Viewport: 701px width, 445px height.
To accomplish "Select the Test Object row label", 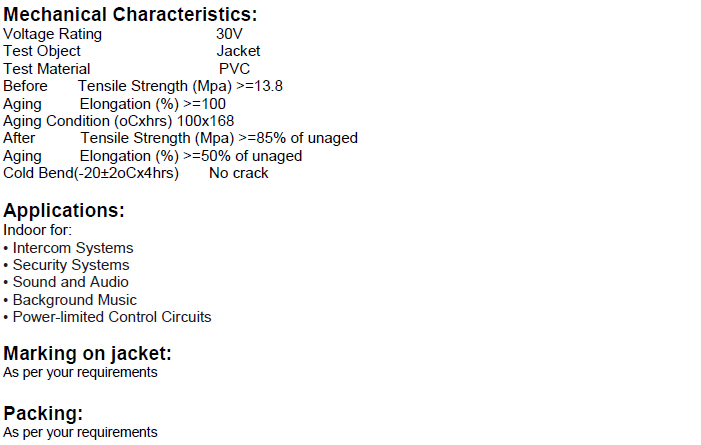I will 42,51.
